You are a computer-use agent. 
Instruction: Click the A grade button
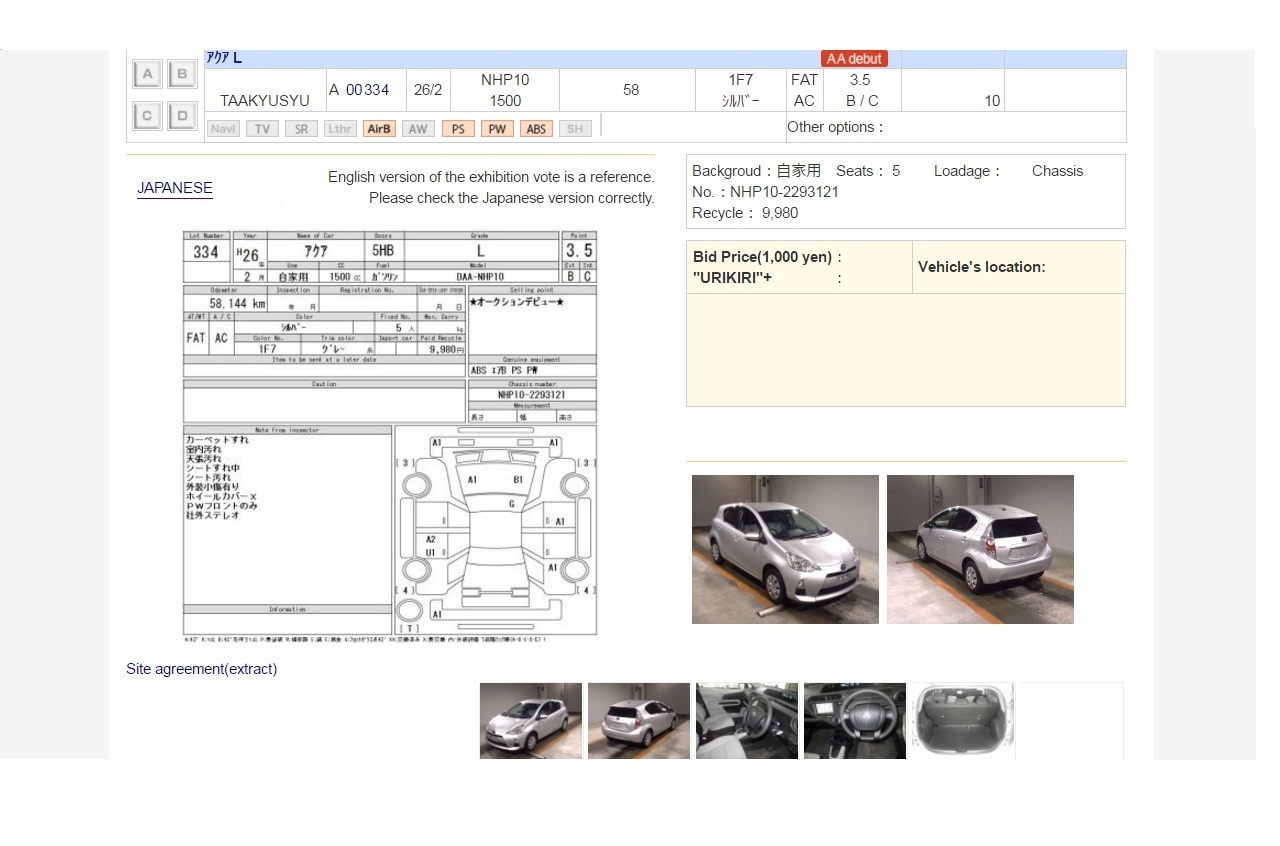click(147, 74)
